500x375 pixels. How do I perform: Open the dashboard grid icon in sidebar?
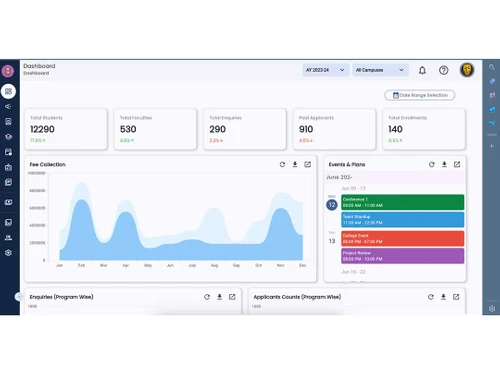tap(8, 91)
